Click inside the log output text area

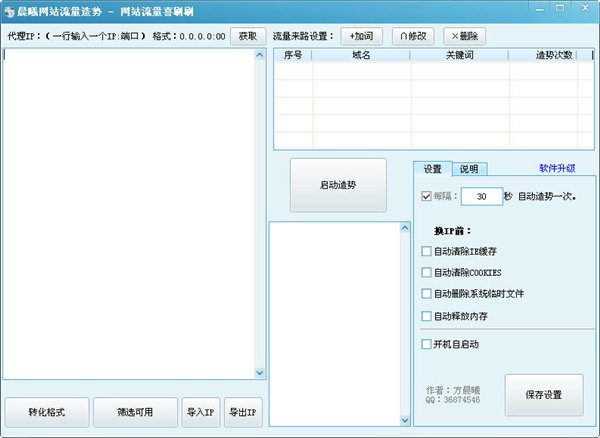[335, 324]
